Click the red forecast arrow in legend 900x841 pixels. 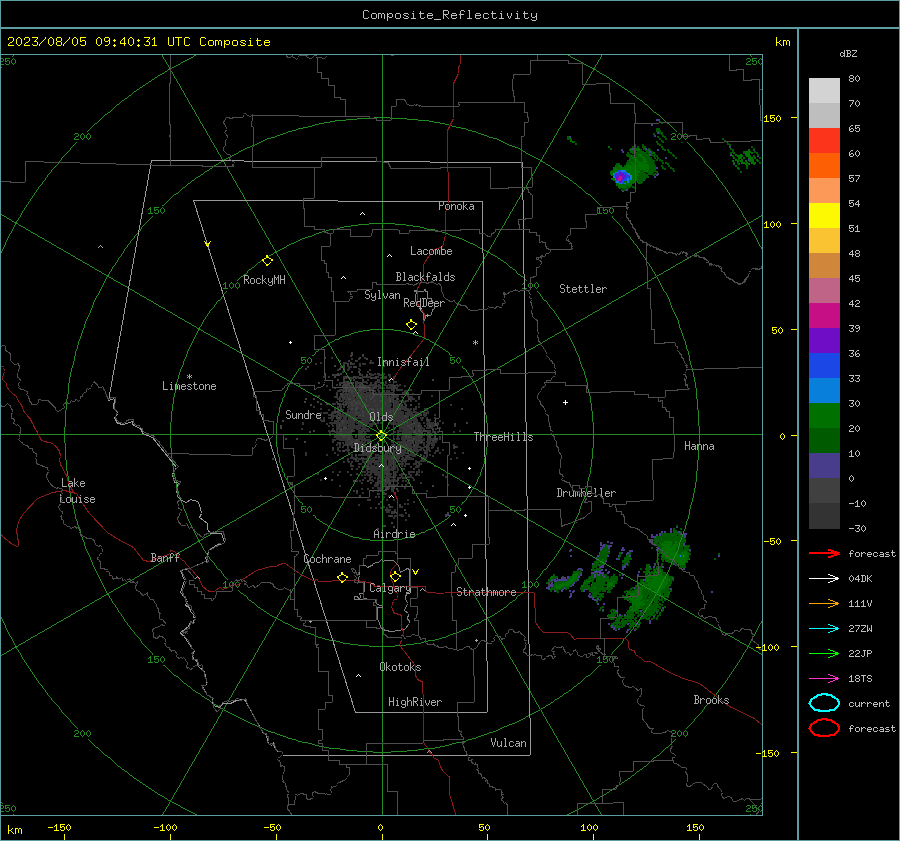pyautogui.click(x=824, y=553)
